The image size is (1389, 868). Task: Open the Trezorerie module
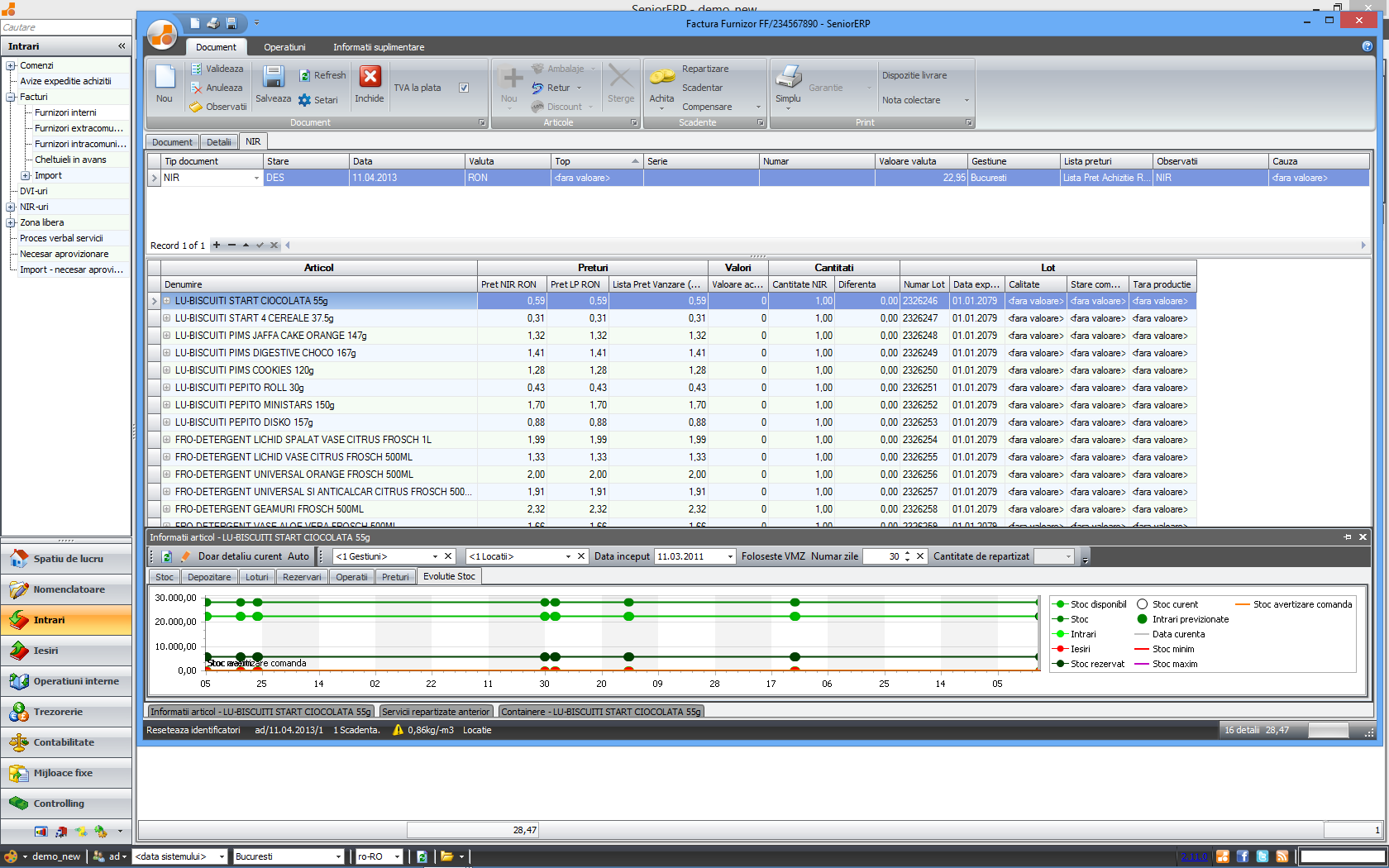pyautogui.click(x=66, y=712)
